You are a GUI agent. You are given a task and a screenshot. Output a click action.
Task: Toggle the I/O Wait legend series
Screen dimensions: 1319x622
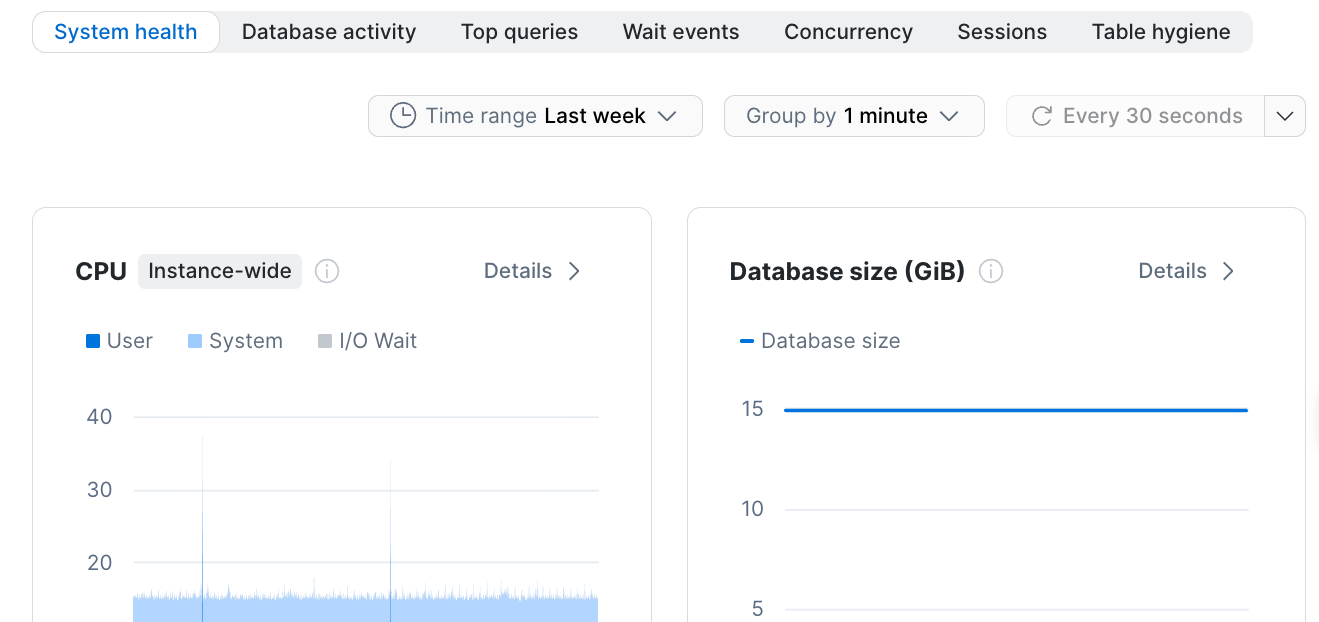coord(367,341)
